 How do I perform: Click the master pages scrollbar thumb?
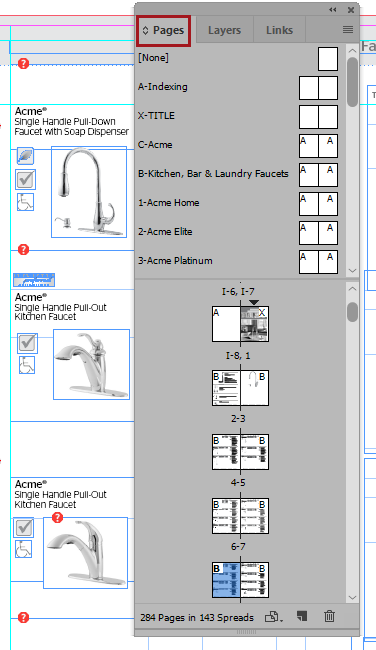tap(352, 82)
